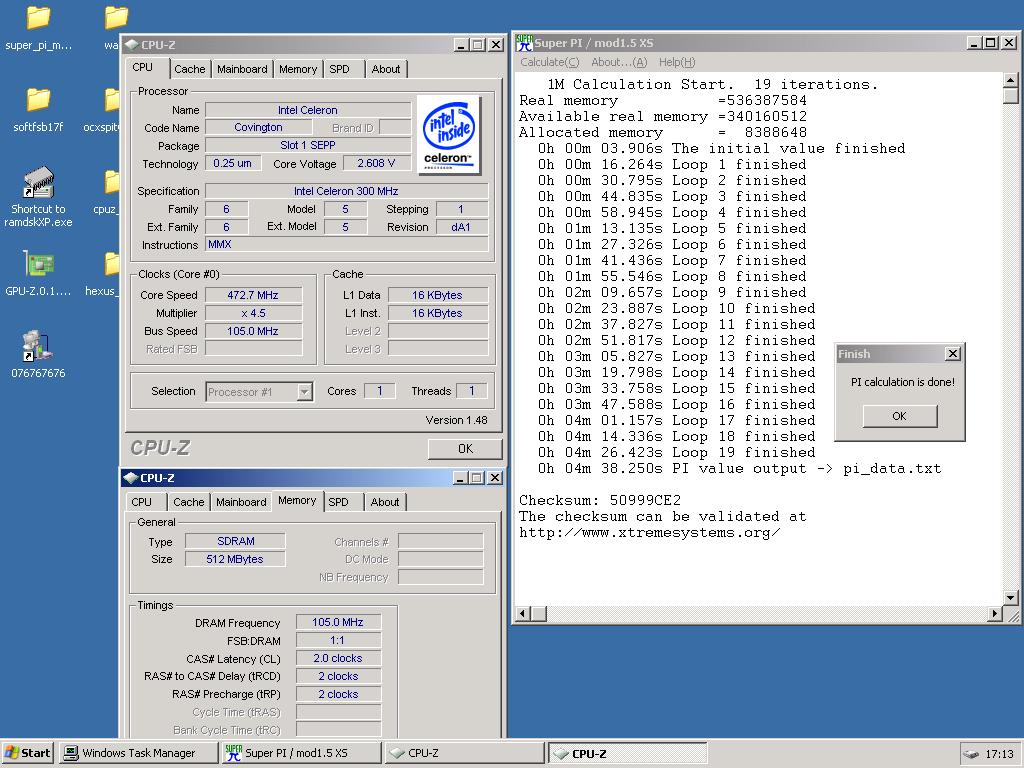The image size is (1024, 768).
Task: Open the Mainboard tab in upper CPU-Z
Action: (242, 69)
